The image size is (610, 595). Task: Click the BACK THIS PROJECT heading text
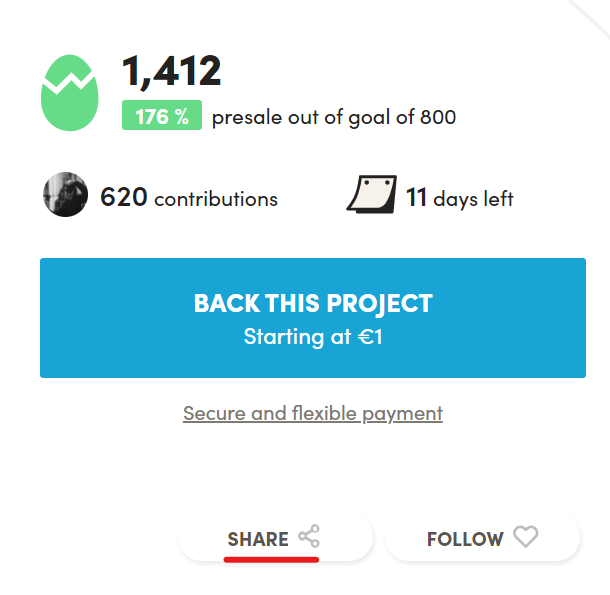click(313, 303)
